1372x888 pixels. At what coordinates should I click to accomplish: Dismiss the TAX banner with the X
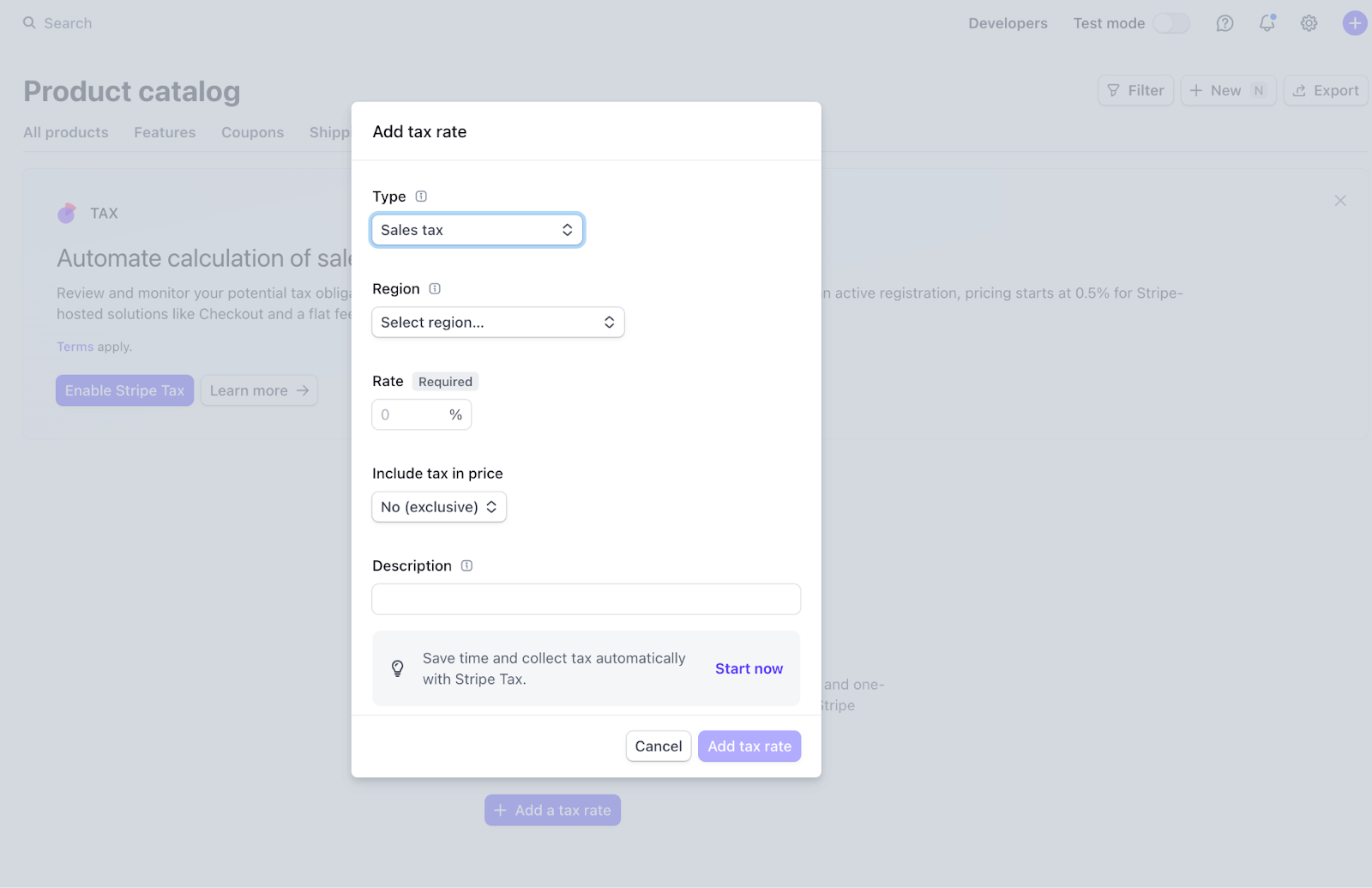click(1340, 201)
